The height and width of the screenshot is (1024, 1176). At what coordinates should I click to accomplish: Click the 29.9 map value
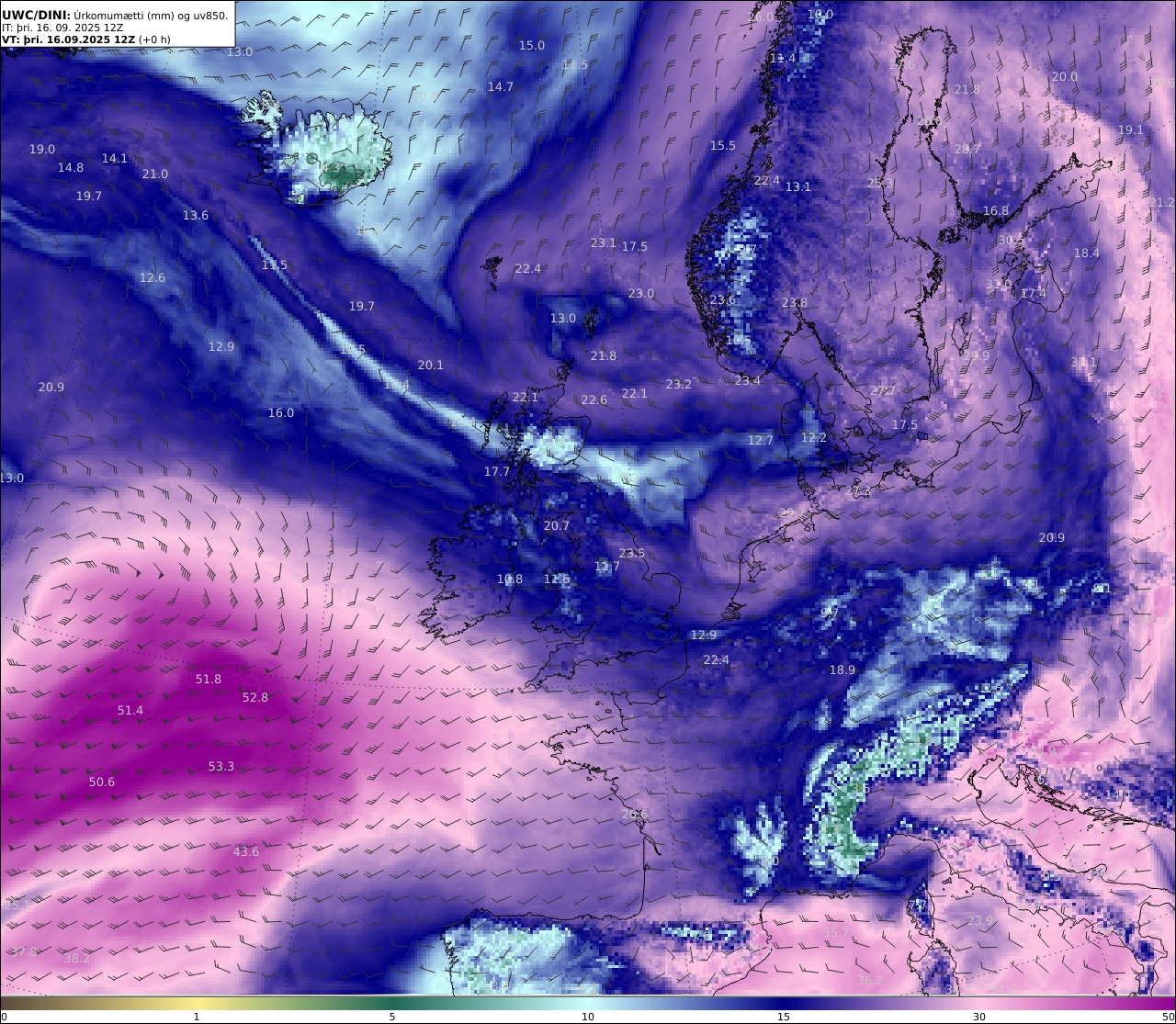[x=977, y=355]
